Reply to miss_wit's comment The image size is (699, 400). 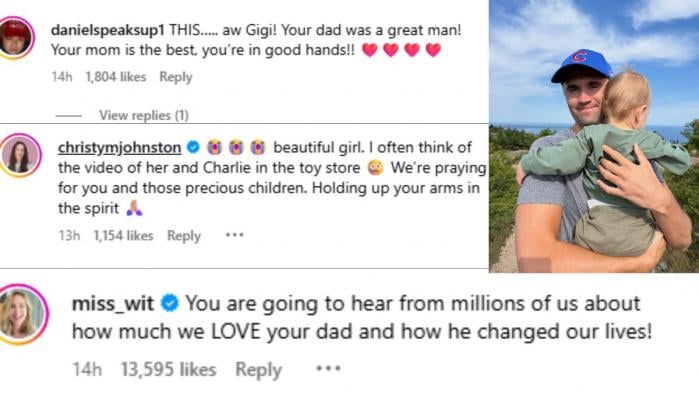click(258, 370)
